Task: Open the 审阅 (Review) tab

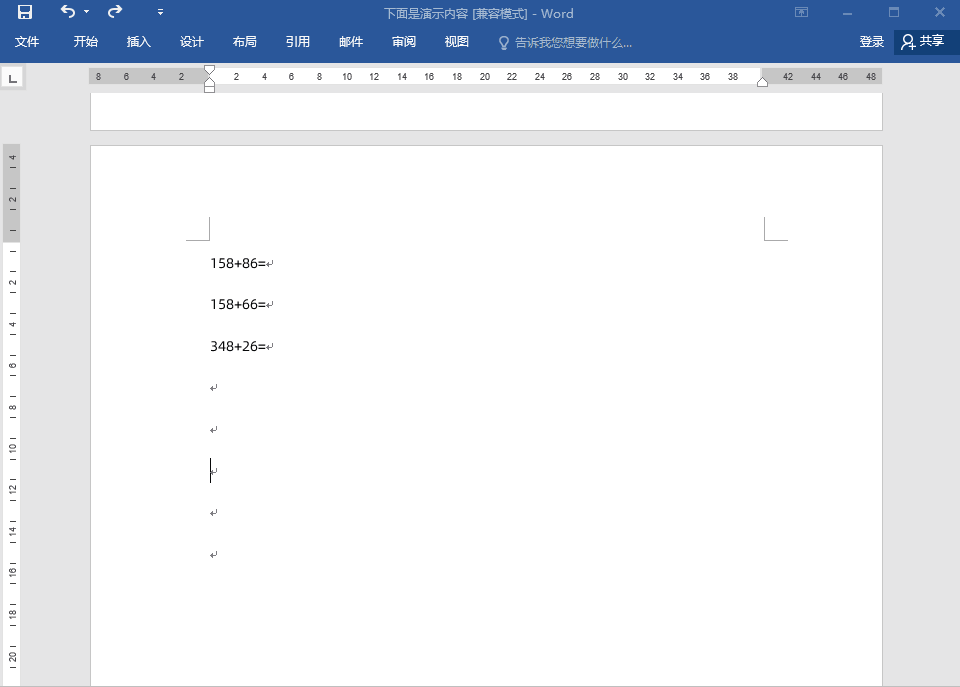Action: (404, 42)
